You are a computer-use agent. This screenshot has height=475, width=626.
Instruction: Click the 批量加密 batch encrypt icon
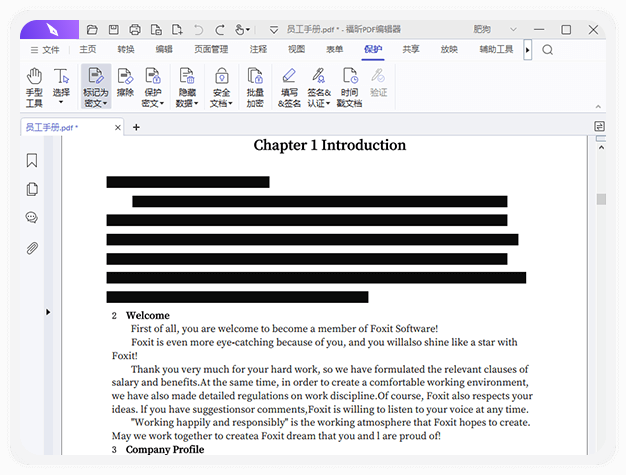click(255, 87)
